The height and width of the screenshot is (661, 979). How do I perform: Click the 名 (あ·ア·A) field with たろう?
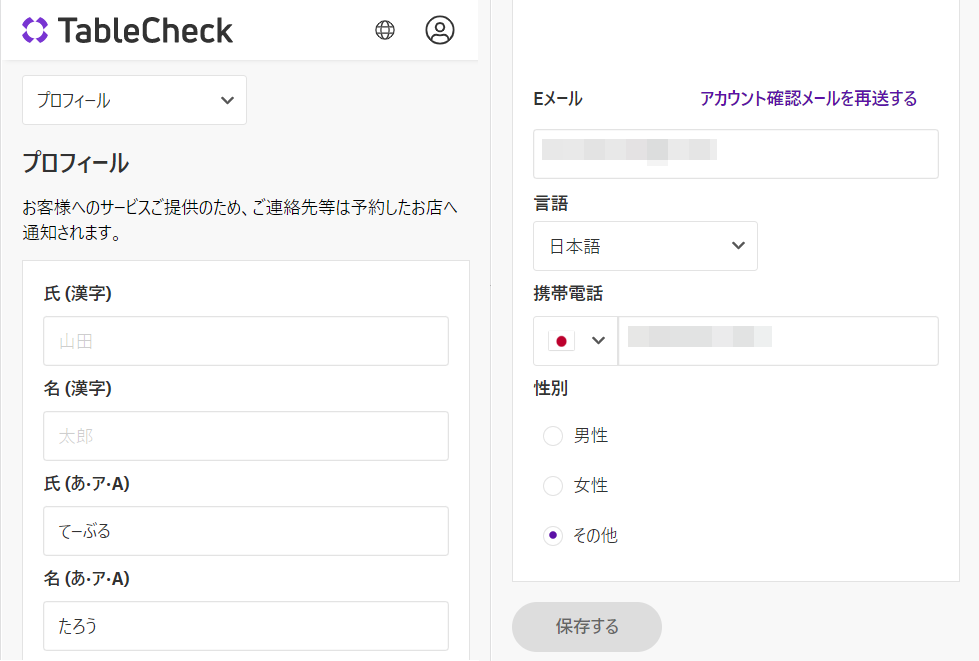click(246, 626)
